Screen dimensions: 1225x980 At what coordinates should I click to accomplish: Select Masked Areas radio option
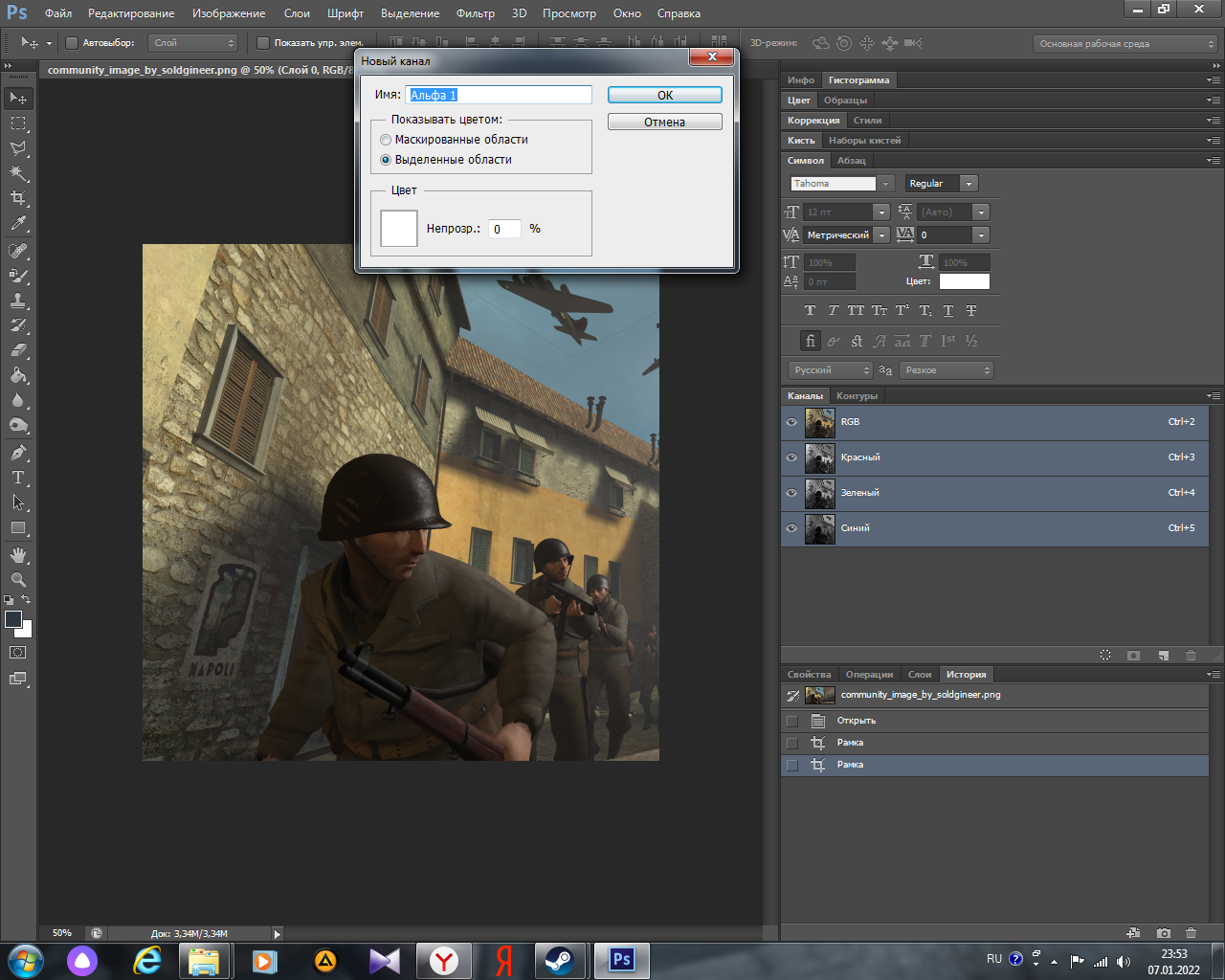click(x=386, y=140)
